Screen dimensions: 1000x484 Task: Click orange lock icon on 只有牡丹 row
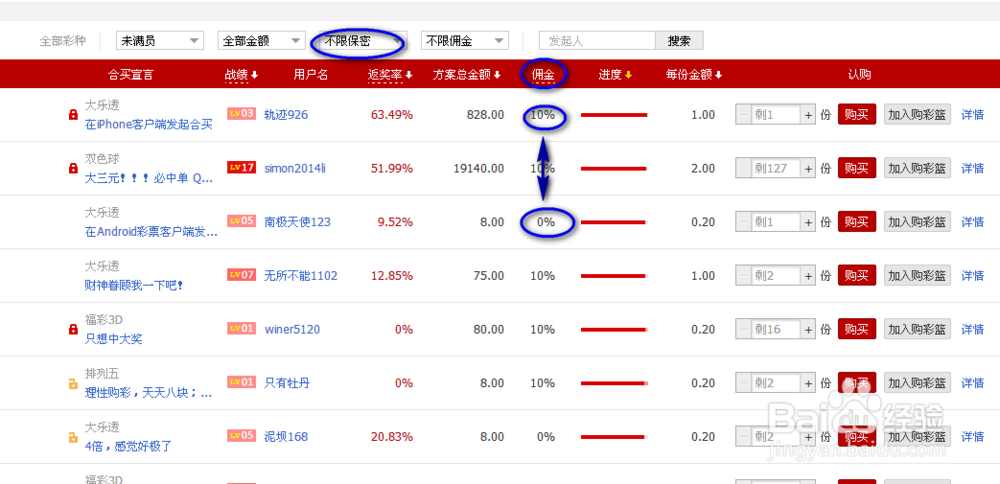[x=73, y=383]
